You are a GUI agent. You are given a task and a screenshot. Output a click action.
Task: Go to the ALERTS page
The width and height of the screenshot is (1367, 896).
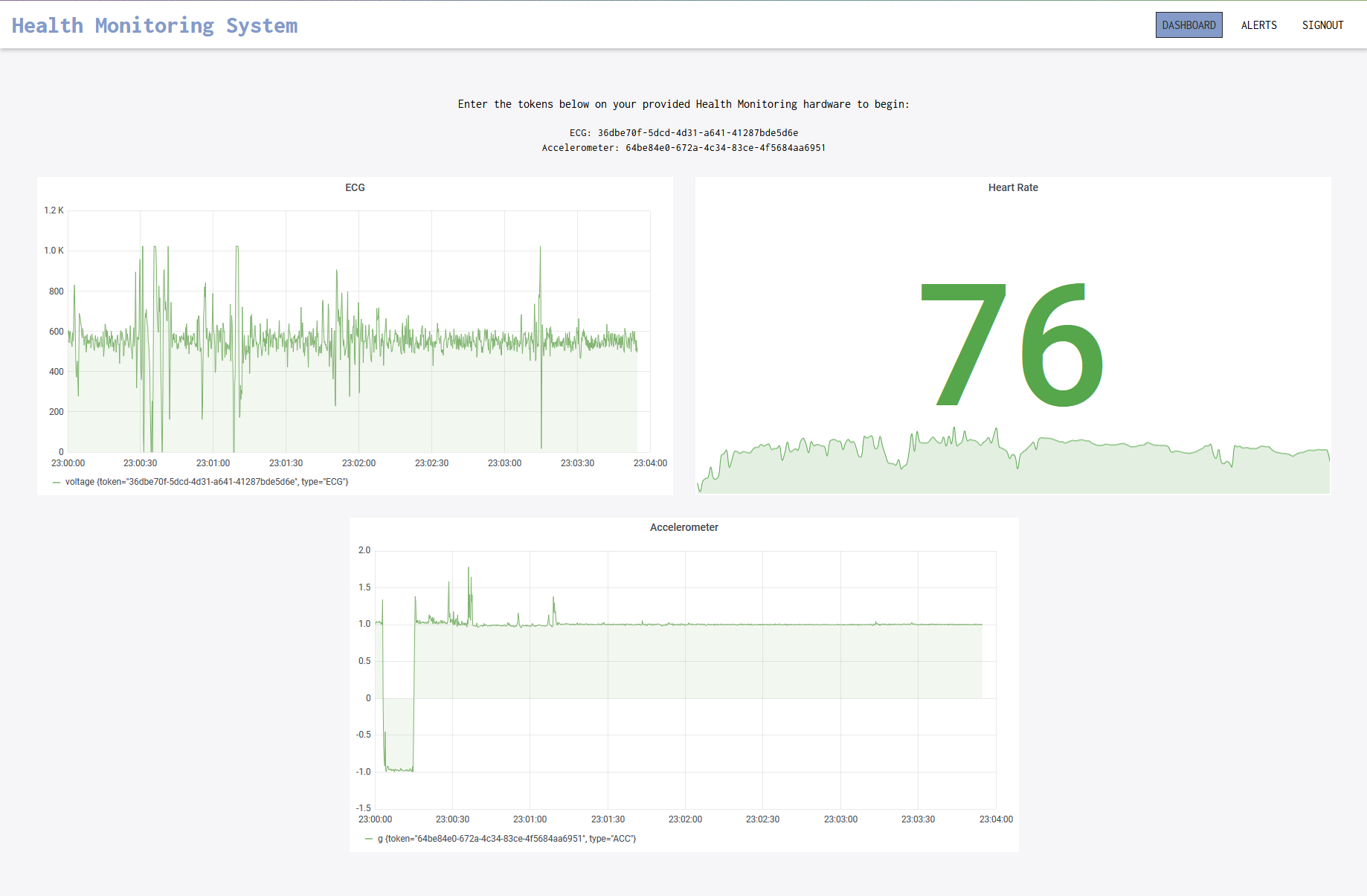[x=1258, y=25]
